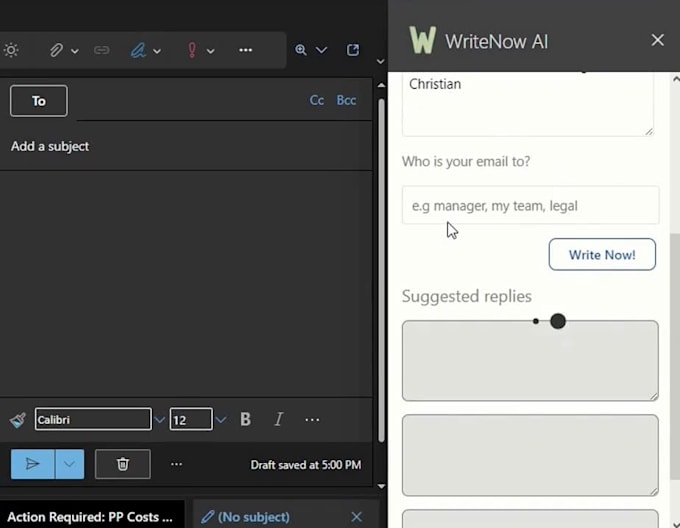Close the WriteNow AI pane
Image resolution: width=680 pixels, height=528 pixels.
[657, 40]
